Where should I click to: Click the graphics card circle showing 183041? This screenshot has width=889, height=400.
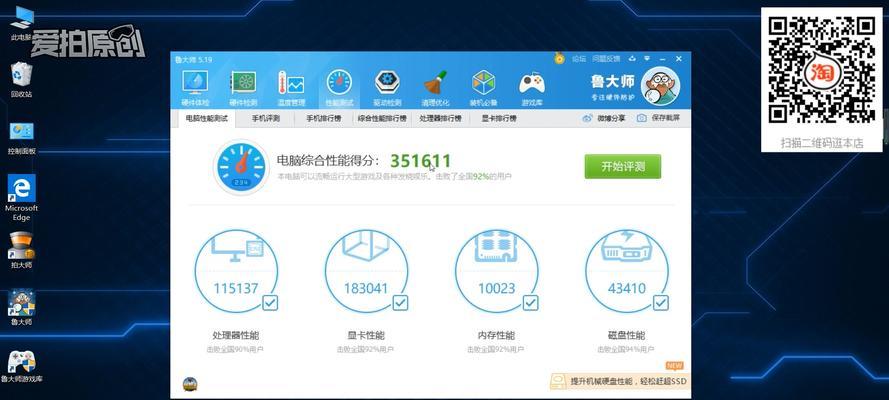366,271
